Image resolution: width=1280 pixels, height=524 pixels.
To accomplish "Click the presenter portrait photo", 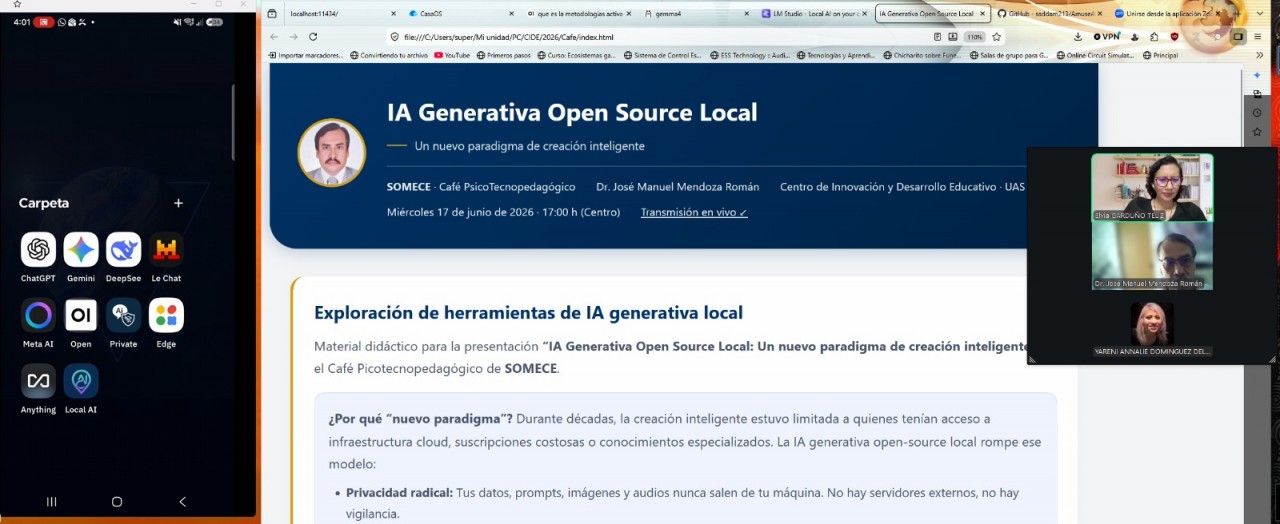I will click(x=332, y=153).
